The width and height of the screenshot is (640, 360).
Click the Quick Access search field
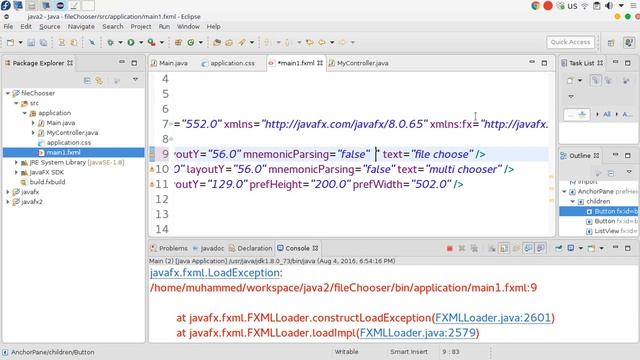click(570, 42)
